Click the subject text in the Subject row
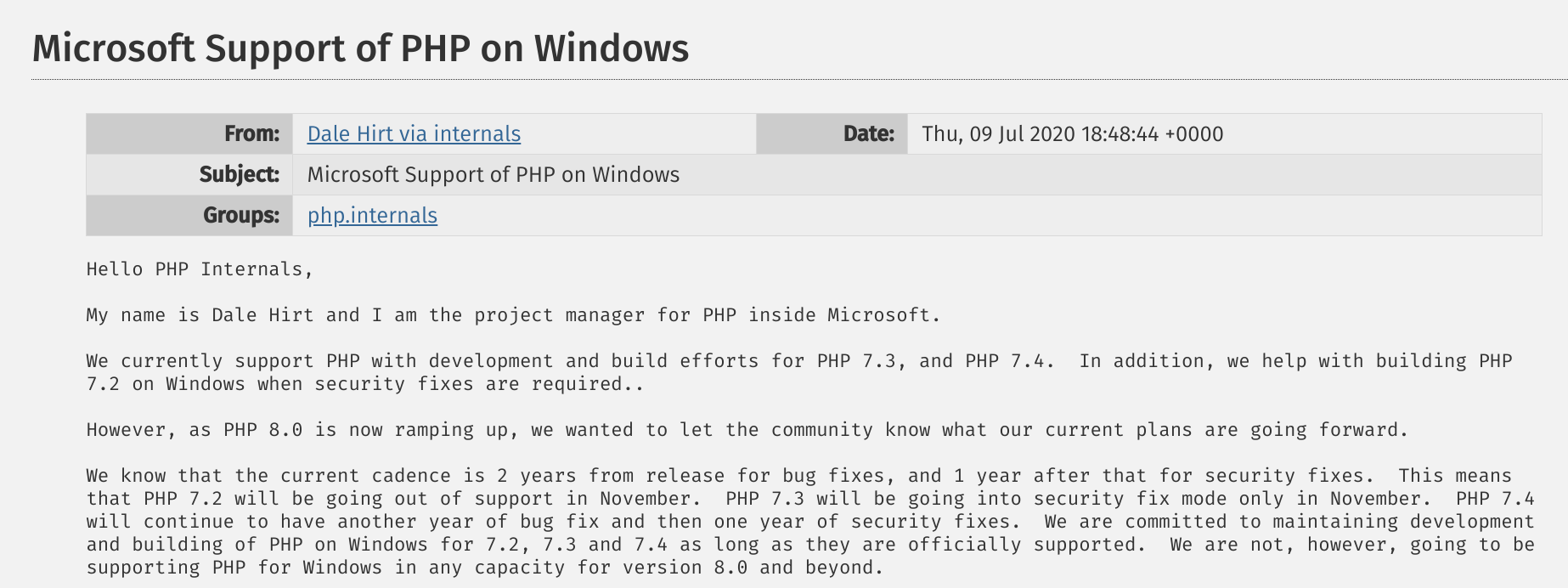Image resolution: width=1568 pixels, height=588 pixels. 493,175
